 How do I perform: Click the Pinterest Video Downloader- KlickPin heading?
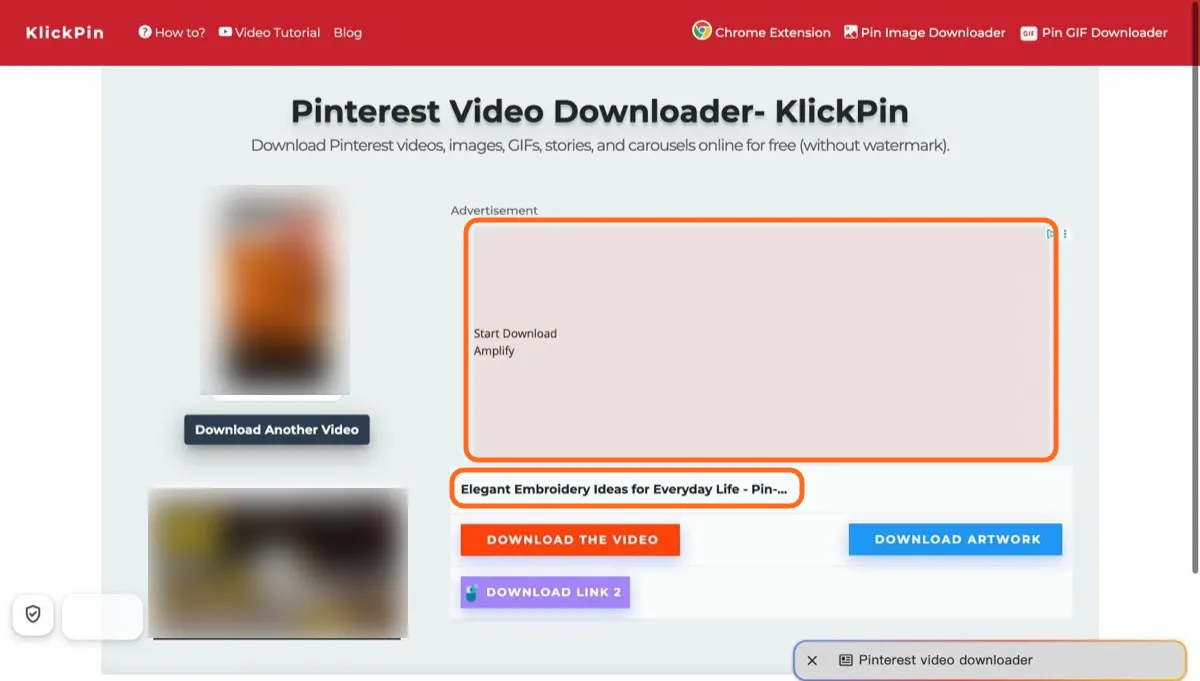pos(600,110)
